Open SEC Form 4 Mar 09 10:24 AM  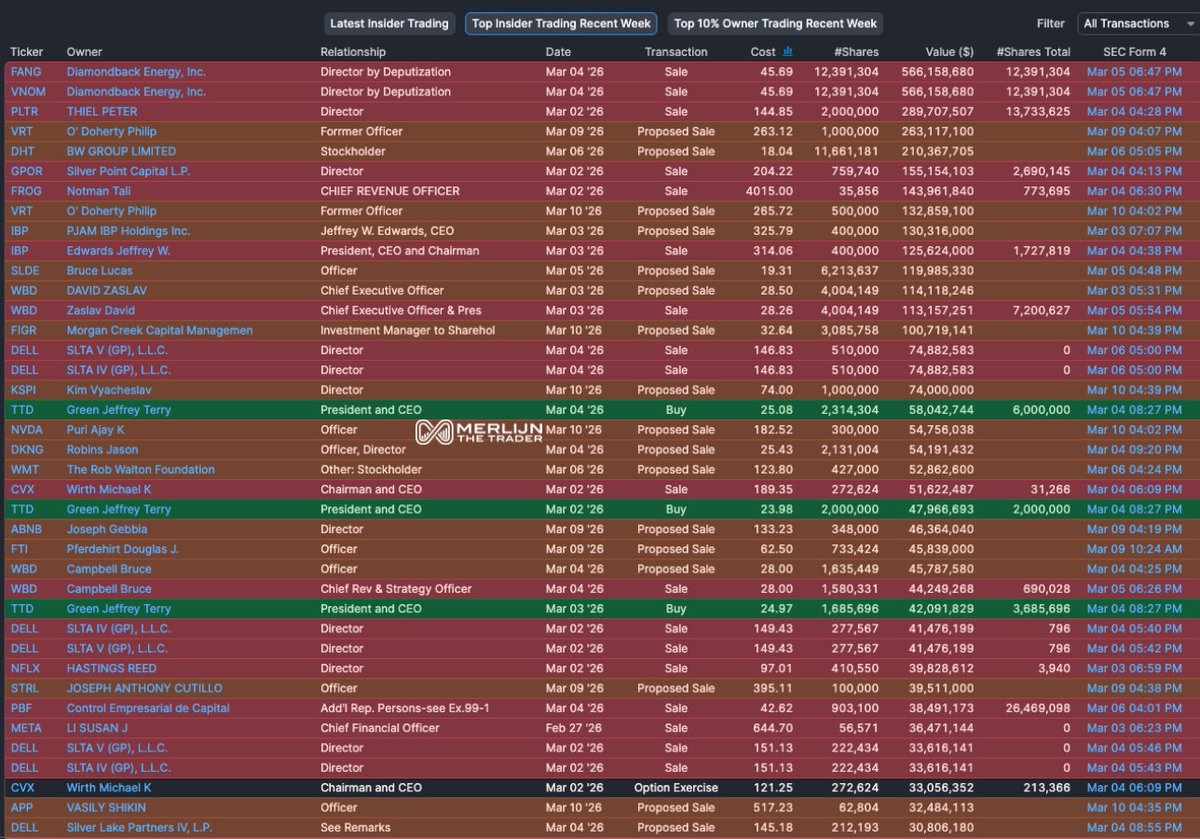click(1135, 549)
